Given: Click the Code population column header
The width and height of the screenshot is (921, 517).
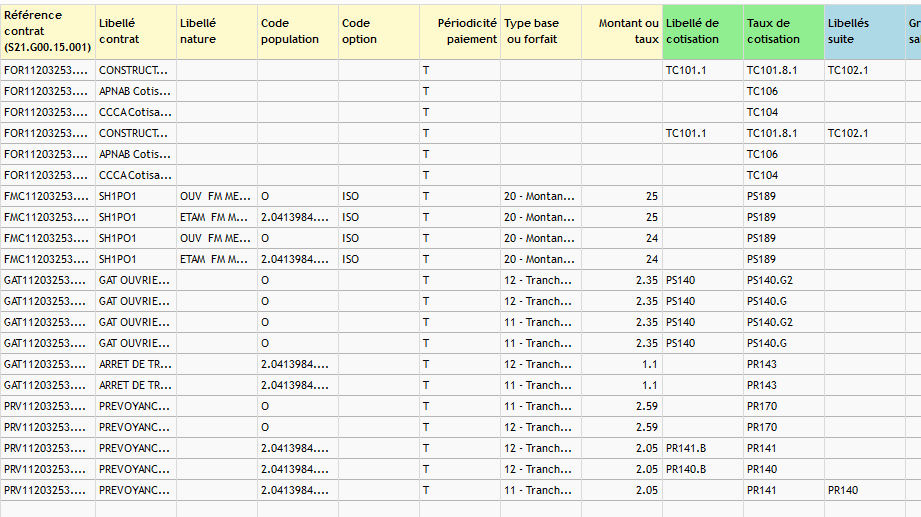Looking at the screenshot, I should pyautogui.click(x=298, y=32).
